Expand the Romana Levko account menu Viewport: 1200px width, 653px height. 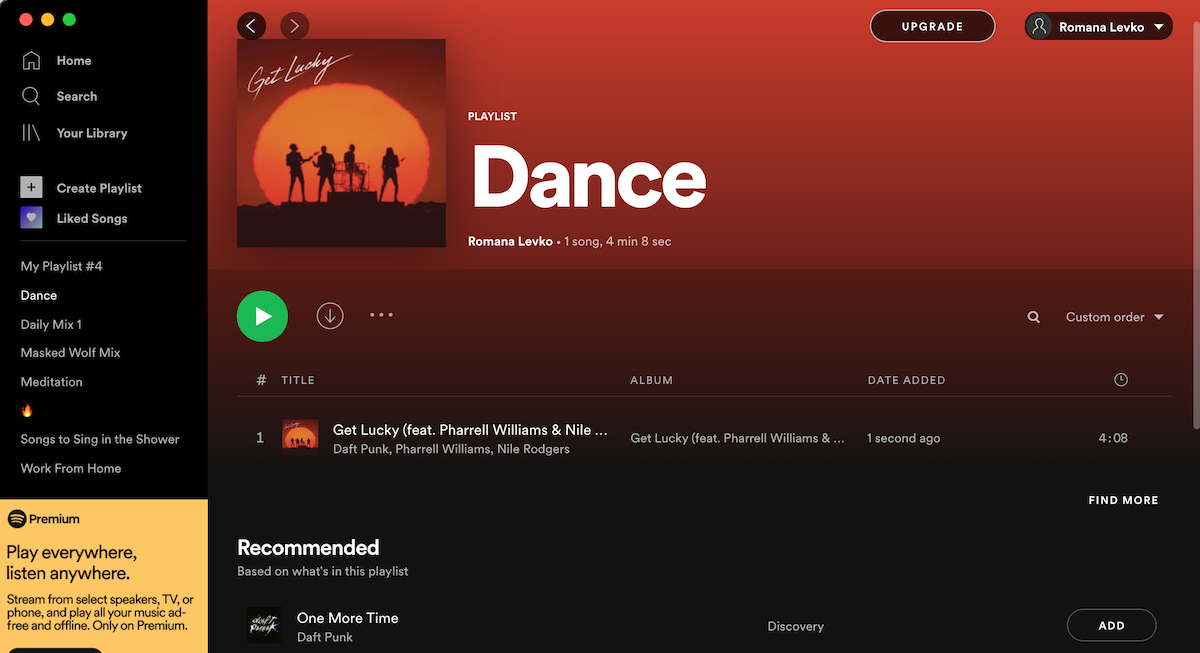click(x=1098, y=26)
